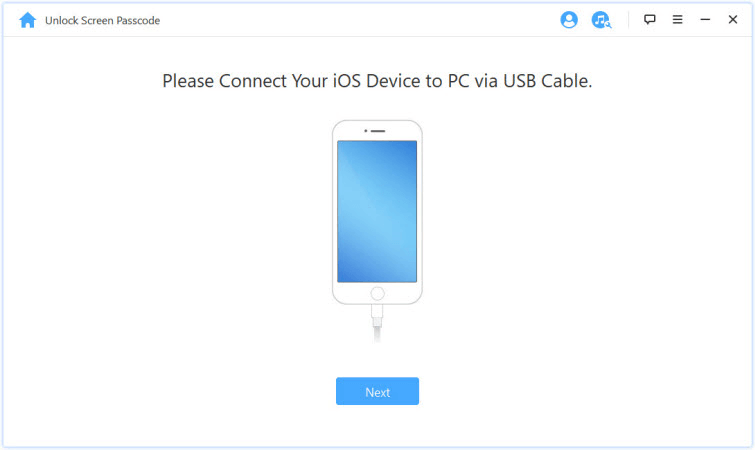
Task: Open the feedback speech bubble icon
Action: point(650,19)
